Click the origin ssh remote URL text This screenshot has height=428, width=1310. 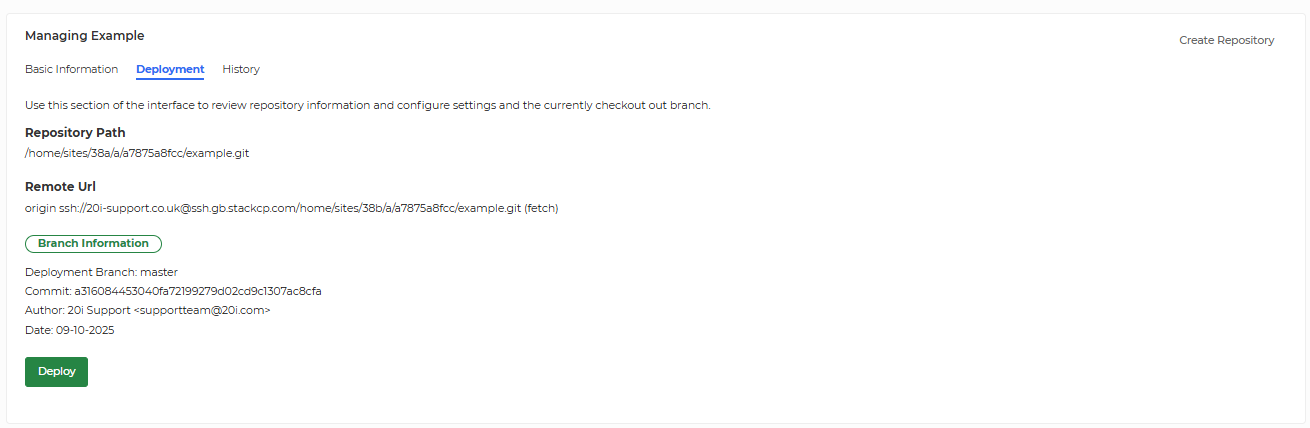tap(291, 208)
